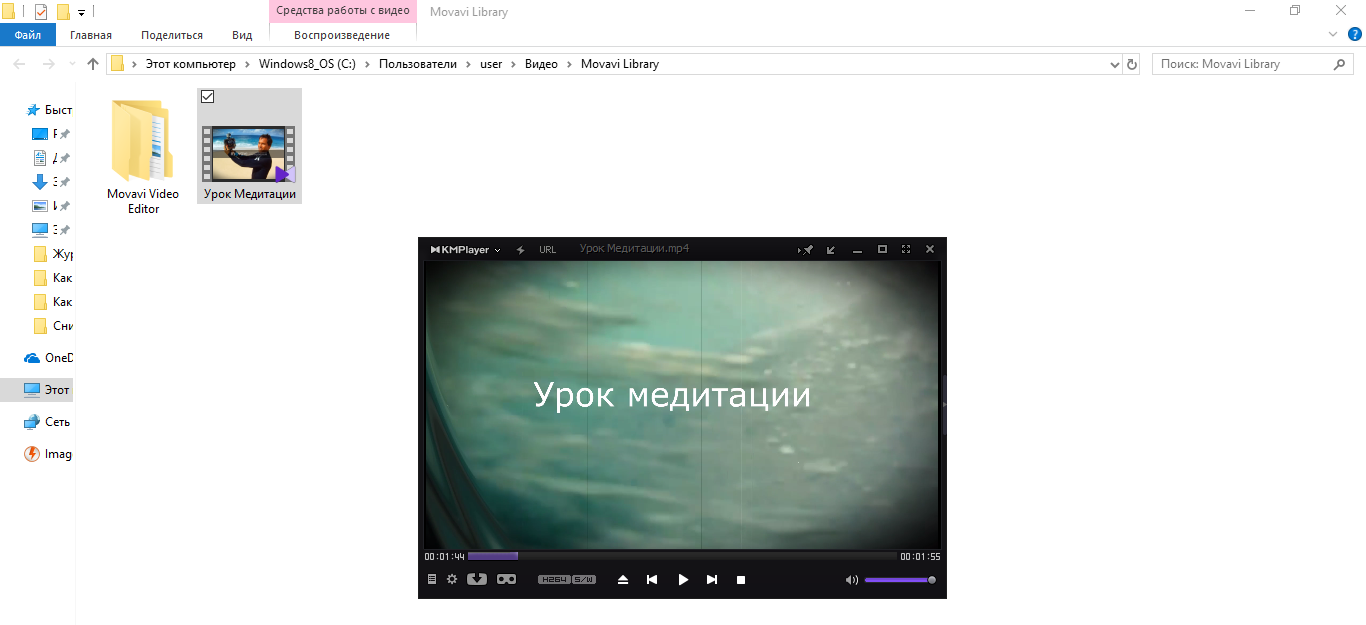
Task: Go to the previous track in KMPlayer
Action: [x=652, y=579]
